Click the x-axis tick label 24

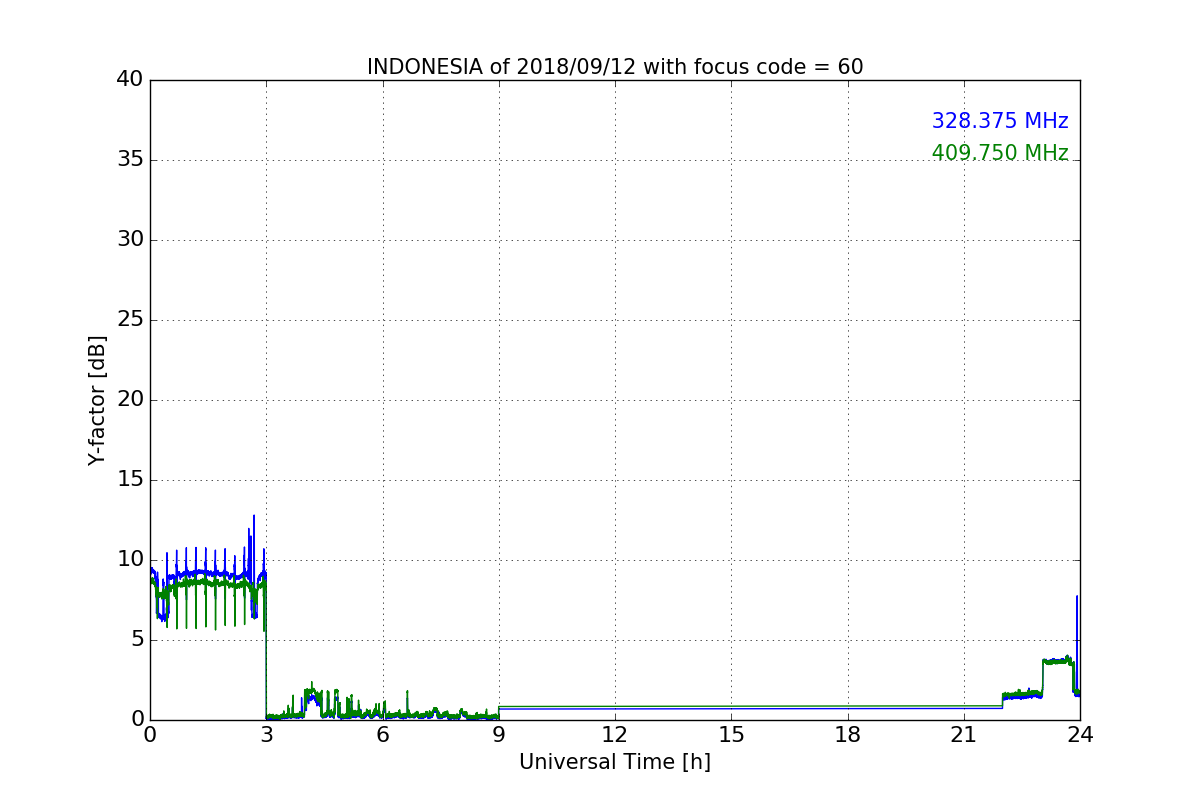click(x=1080, y=735)
